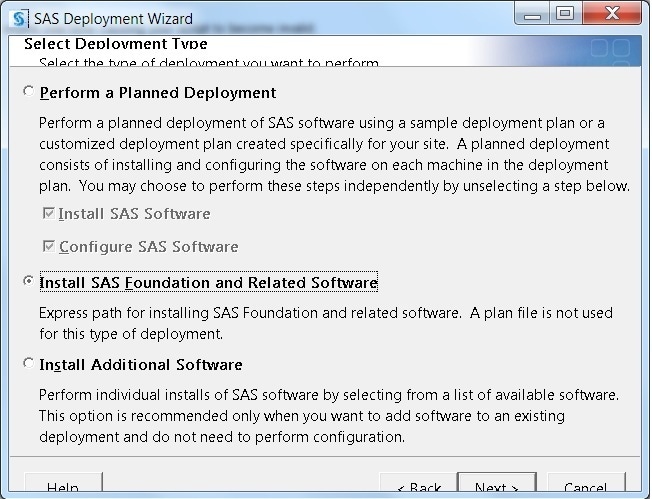Toggle the Install SAS Software checkbox
Viewport: 652px width, 499px height.
pos(48,214)
